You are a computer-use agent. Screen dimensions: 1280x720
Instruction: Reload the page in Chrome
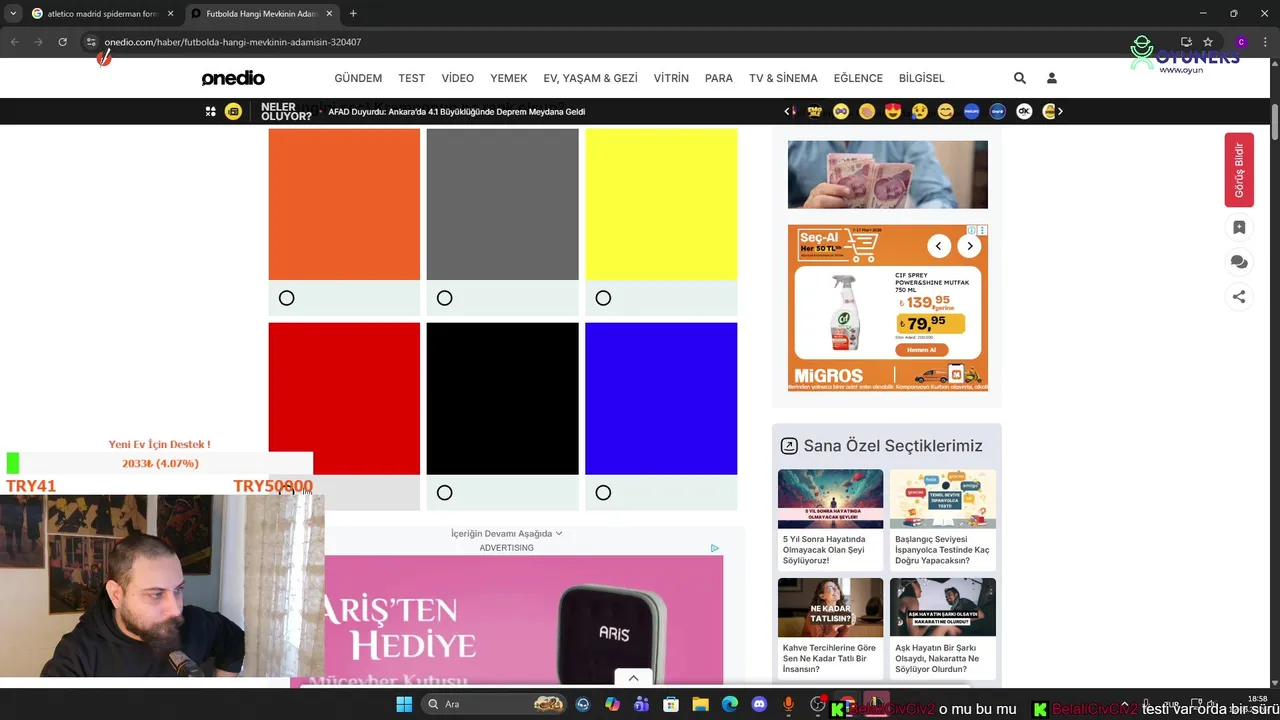click(x=62, y=42)
